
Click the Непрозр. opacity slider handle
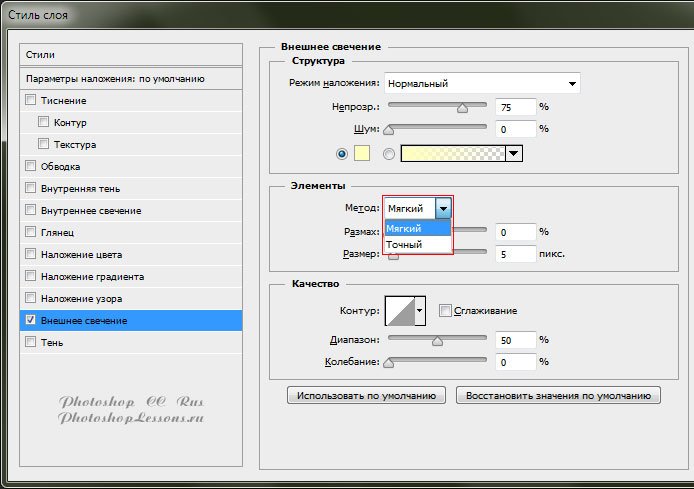pos(462,104)
